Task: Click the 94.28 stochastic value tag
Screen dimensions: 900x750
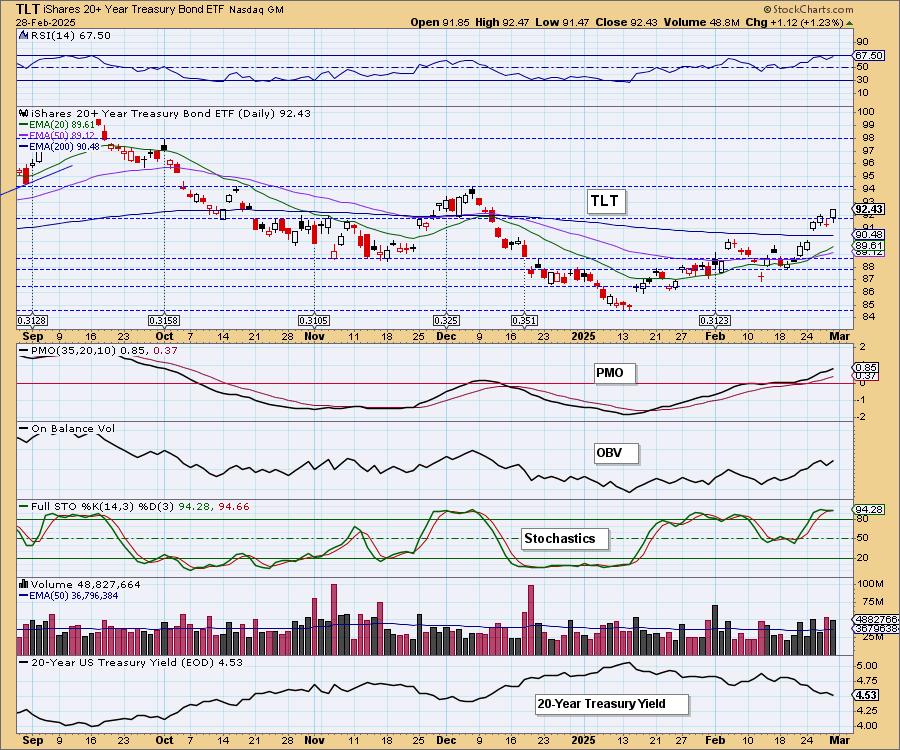Action: coord(869,510)
